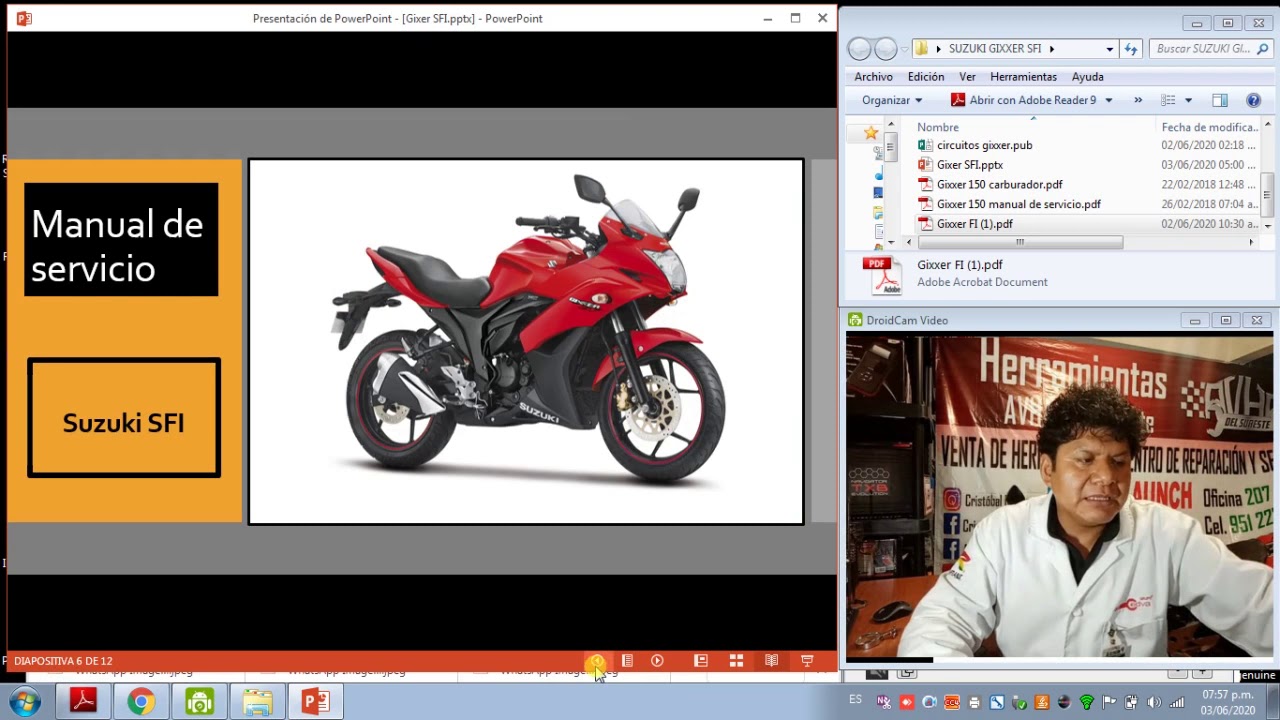The width and height of the screenshot is (1280, 720).
Task: Open the Organizar dropdown
Action: 892,100
